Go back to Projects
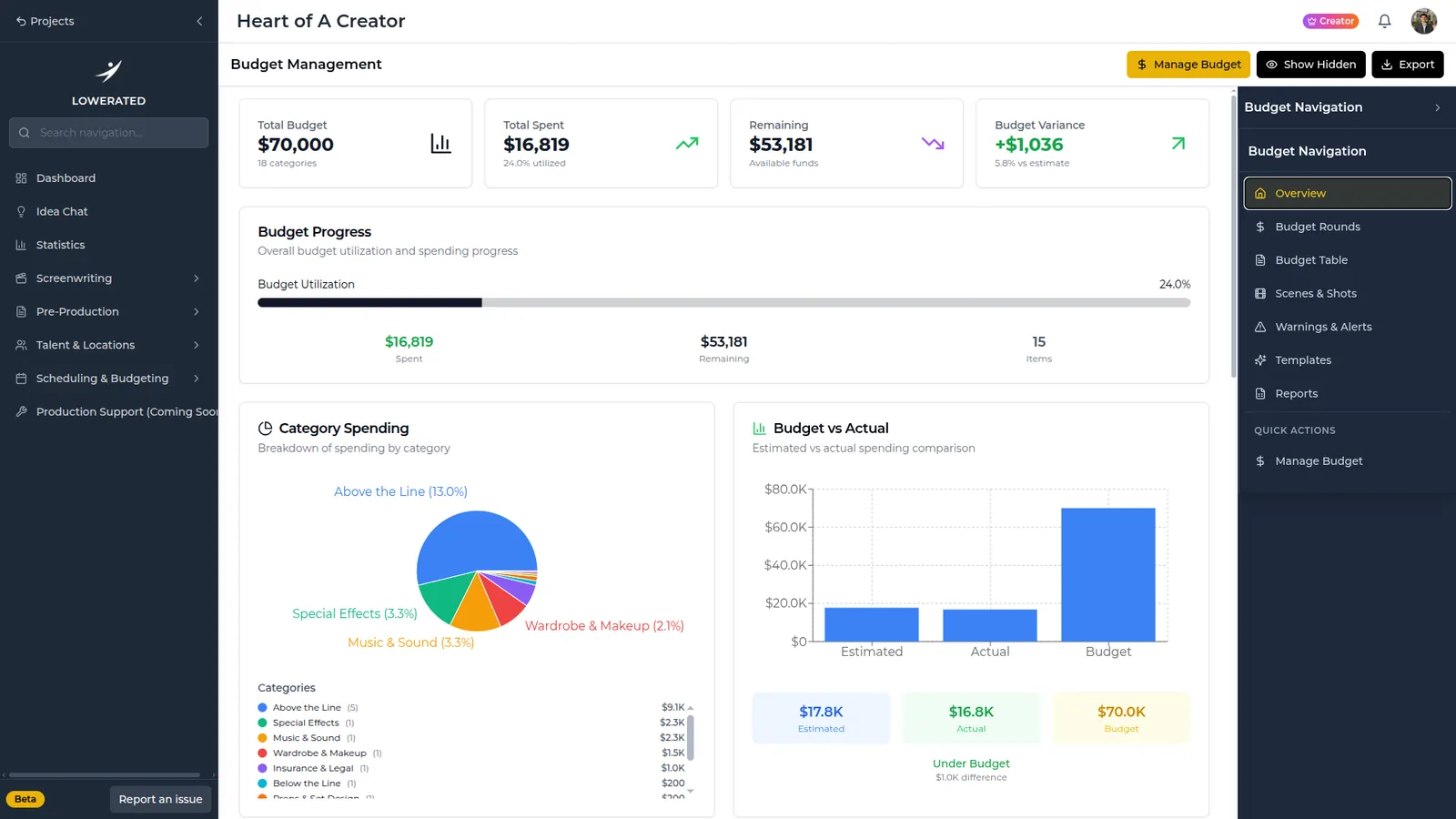 coord(45,21)
